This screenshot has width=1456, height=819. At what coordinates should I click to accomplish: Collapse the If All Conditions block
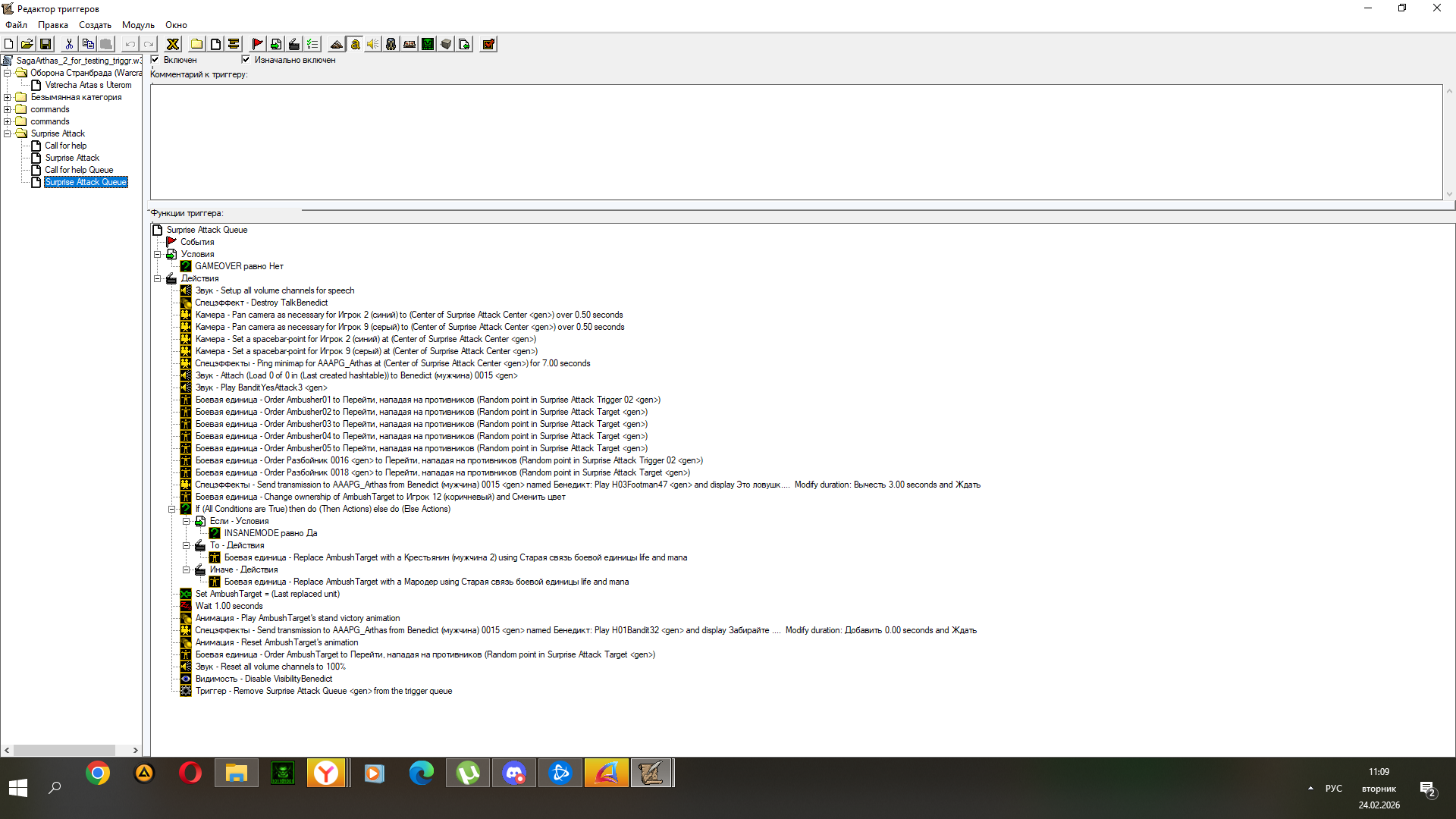point(172,509)
